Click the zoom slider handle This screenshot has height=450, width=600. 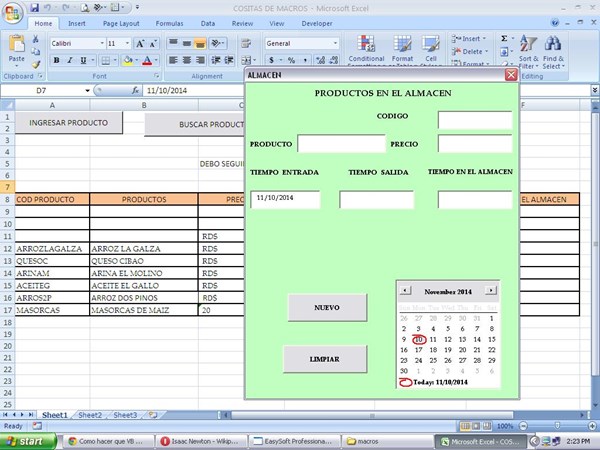pyautogui.click(x=557, y=426)
